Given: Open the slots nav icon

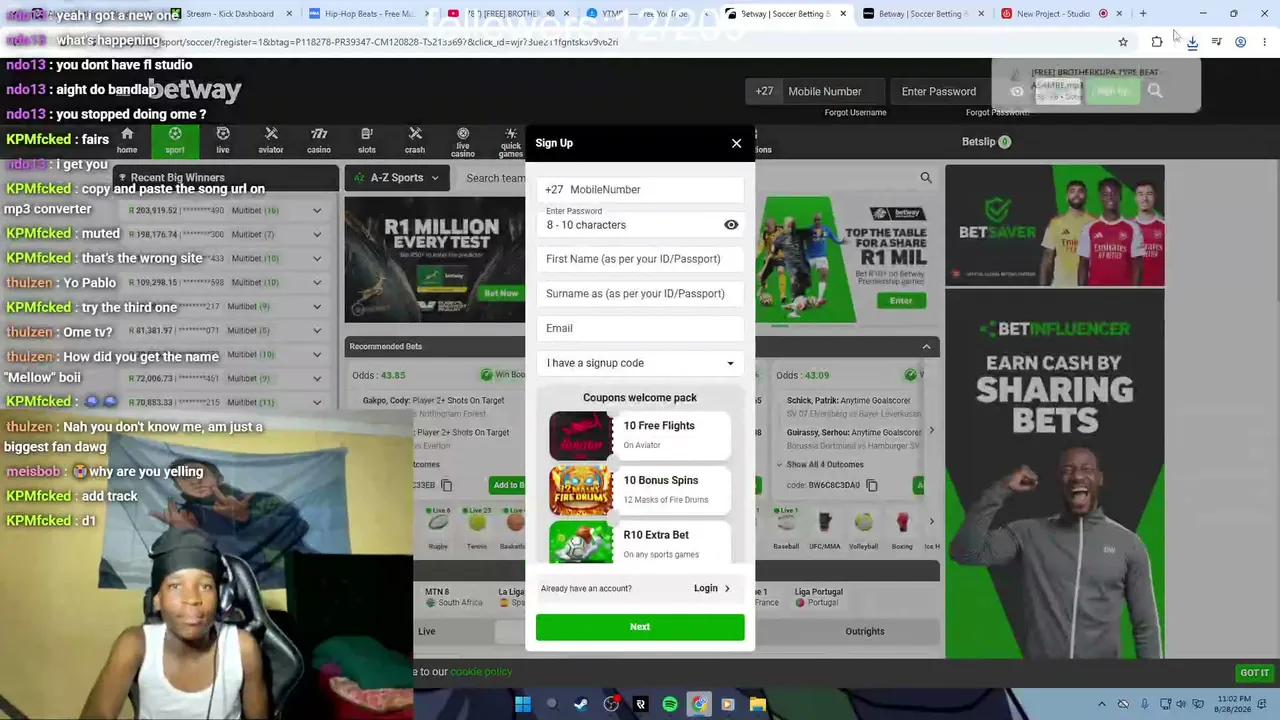Looking at the screenshot, I should 367,140.
